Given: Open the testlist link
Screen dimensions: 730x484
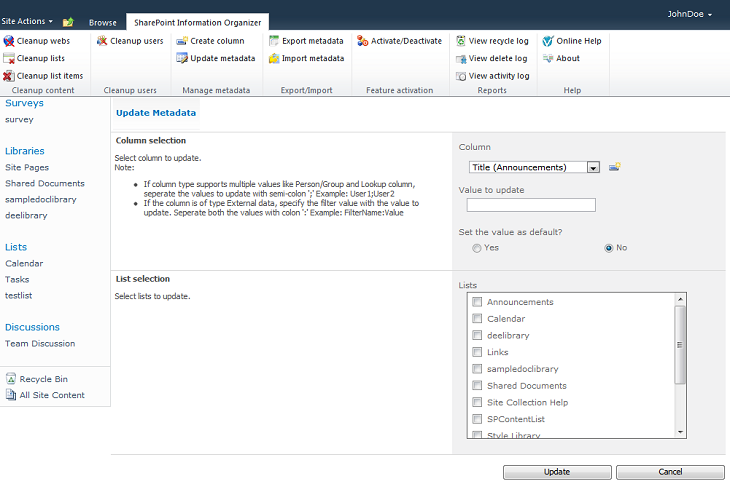Looking at the screenshot, I should (x=19, y=296).
